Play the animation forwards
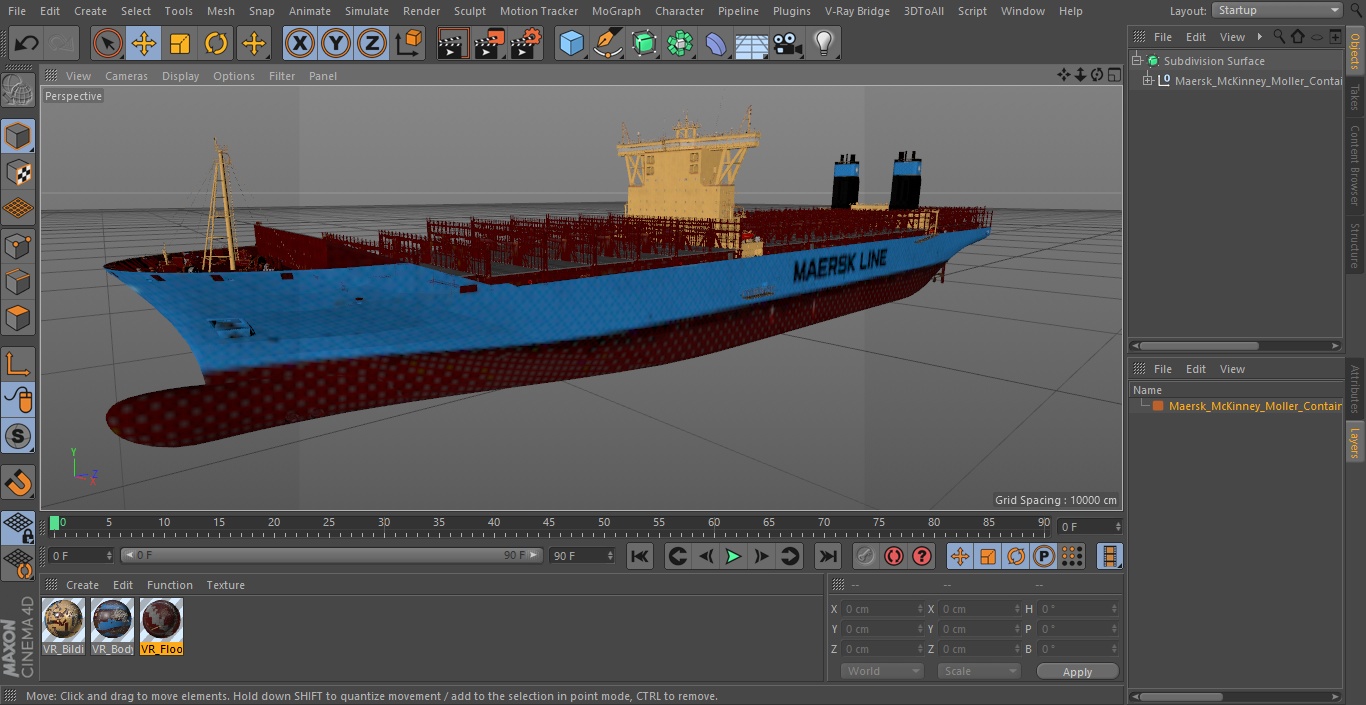 pyautogui.click(x=733, y=556)
